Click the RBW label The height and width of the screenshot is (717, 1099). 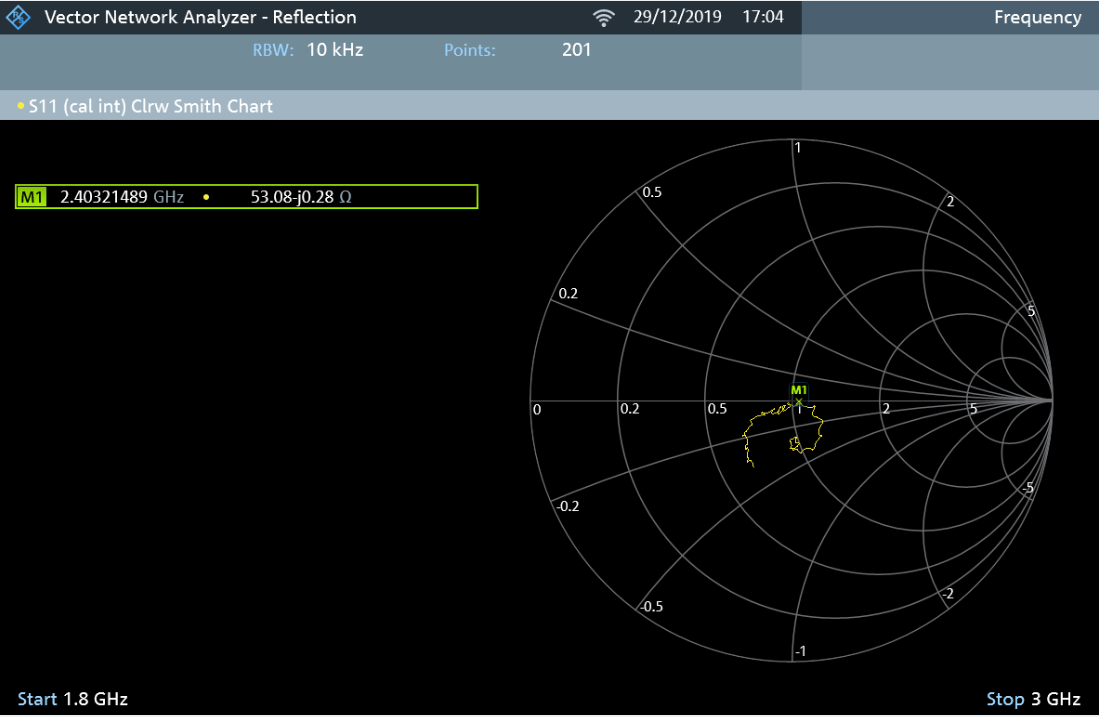pyautogui.click(x=273, y=50)
